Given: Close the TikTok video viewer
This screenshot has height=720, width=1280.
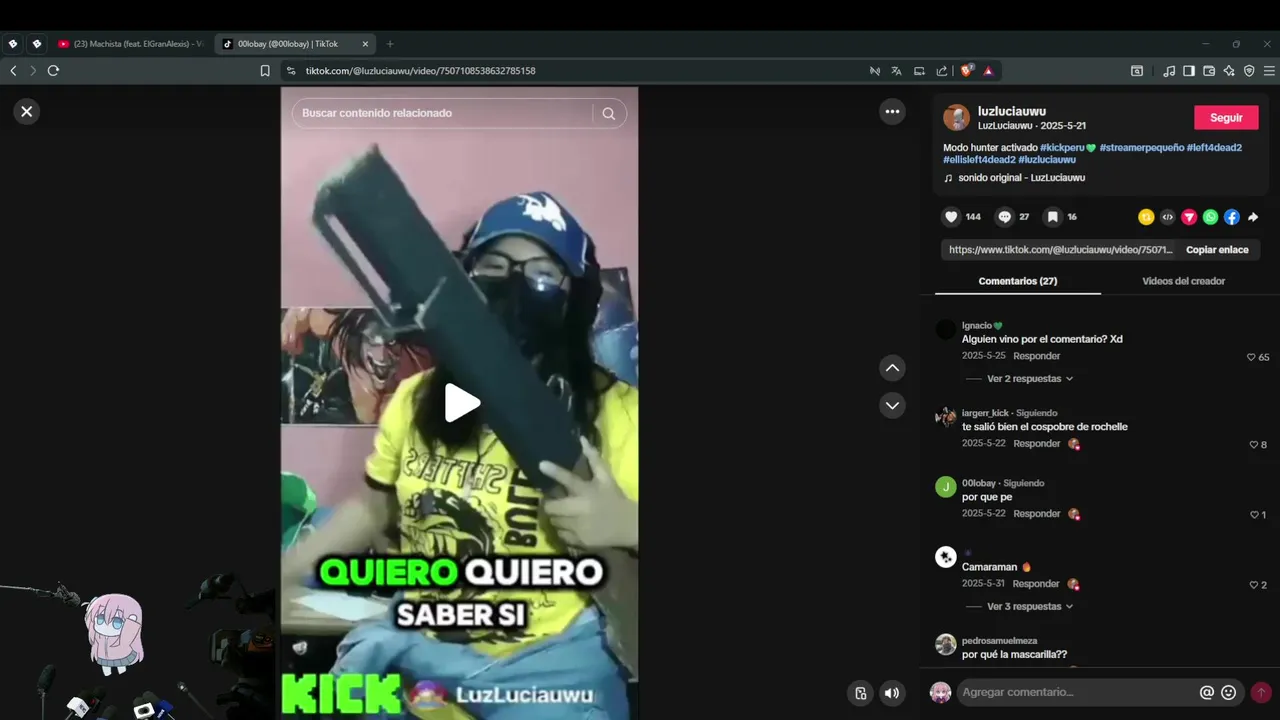Looking at the screenshot, I should tap(27, 112).
